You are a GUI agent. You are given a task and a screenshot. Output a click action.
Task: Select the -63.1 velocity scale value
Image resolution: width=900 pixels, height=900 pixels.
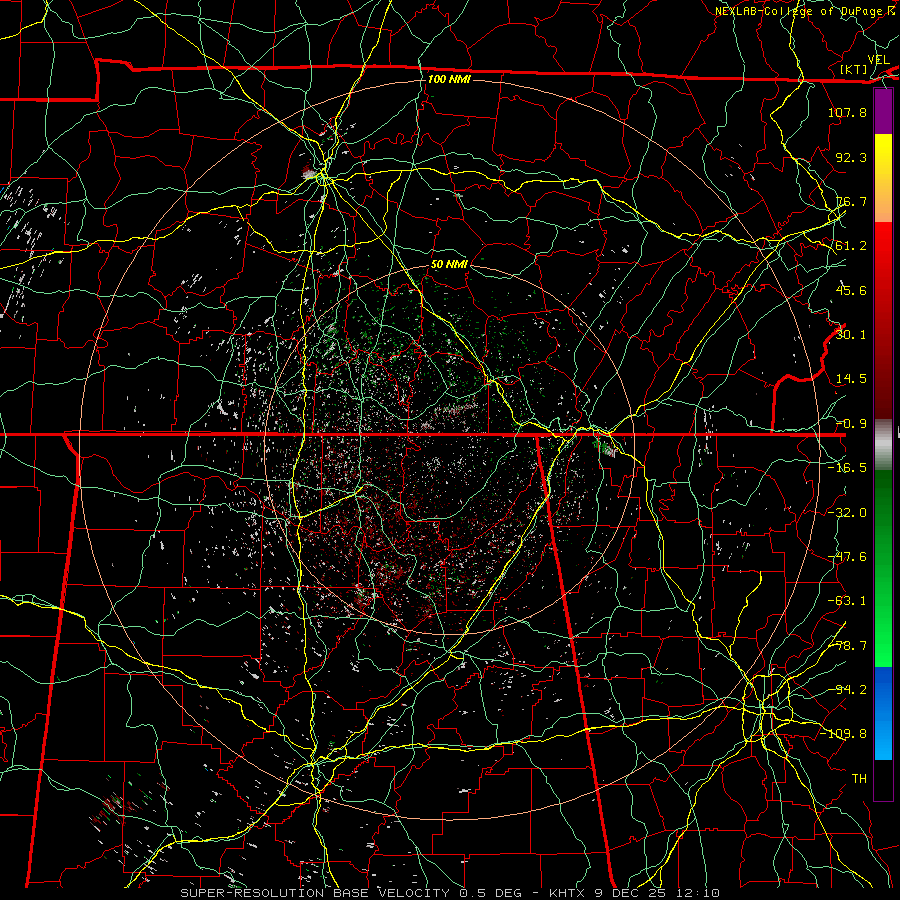pos(847,601)
